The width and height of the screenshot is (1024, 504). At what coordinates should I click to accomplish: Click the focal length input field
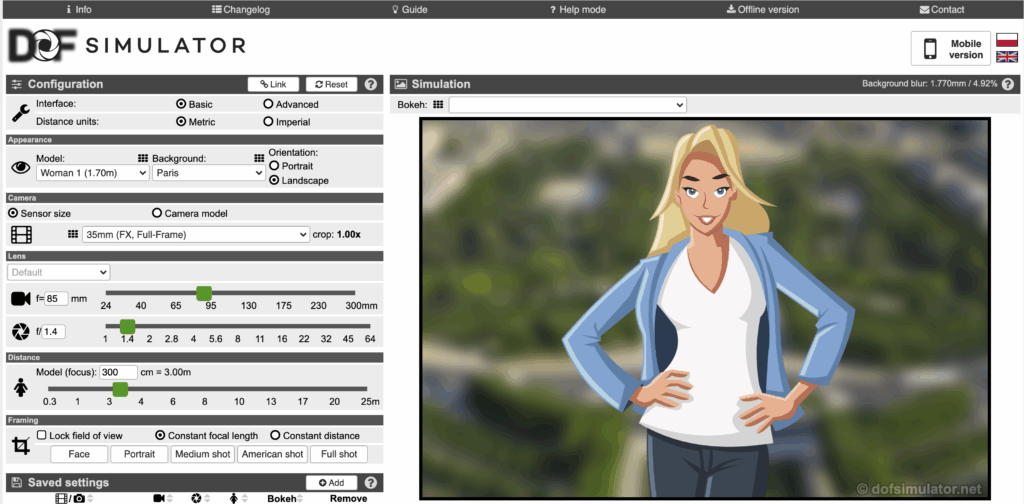tap(56, 299)
